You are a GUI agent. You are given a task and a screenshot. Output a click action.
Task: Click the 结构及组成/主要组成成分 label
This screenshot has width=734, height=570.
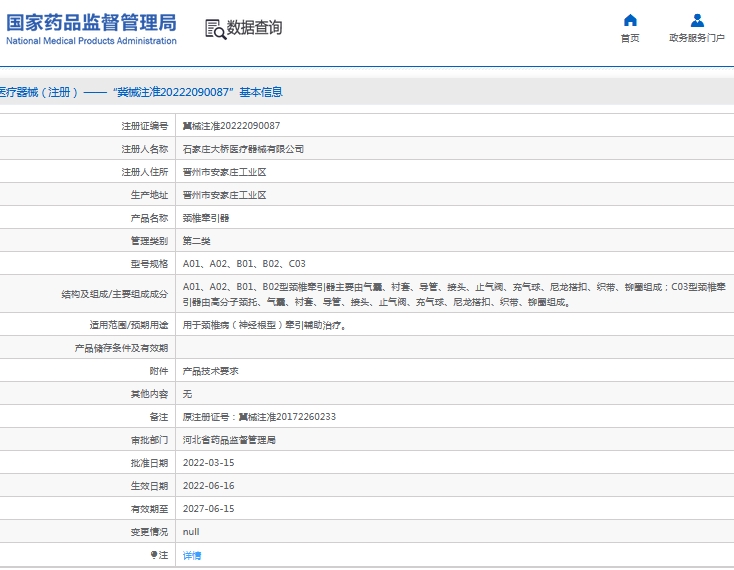pos(115,294)
